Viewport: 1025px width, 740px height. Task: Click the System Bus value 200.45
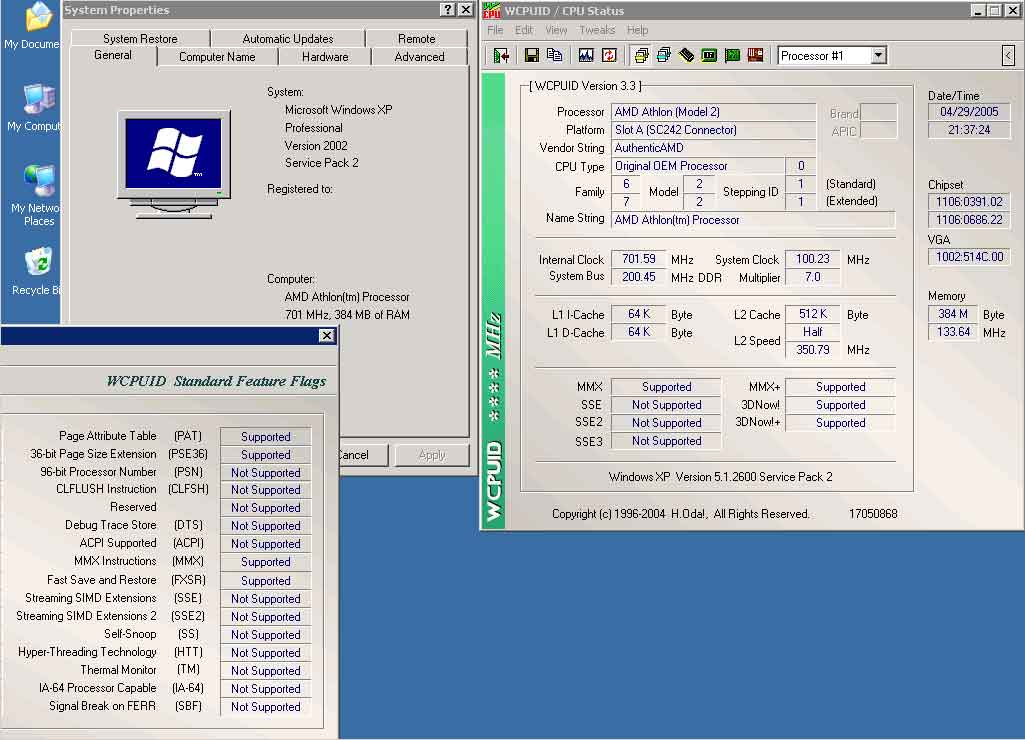639,277
